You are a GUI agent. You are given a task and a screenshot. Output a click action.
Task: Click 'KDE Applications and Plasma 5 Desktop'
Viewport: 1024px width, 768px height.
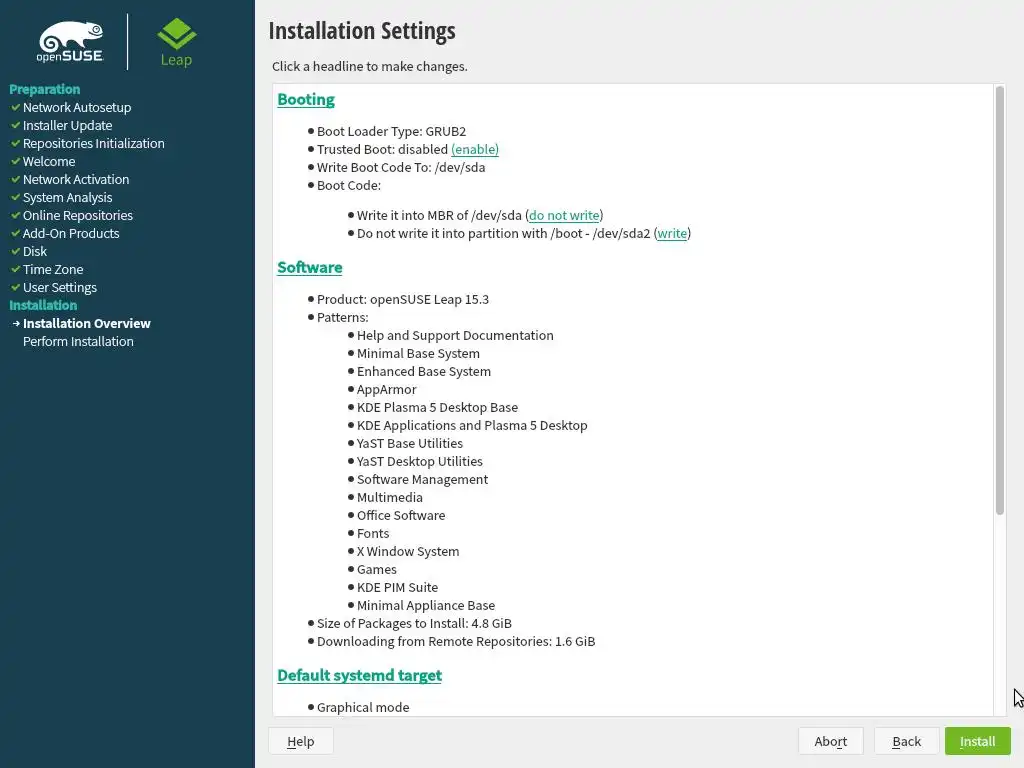tap(472, 426)
